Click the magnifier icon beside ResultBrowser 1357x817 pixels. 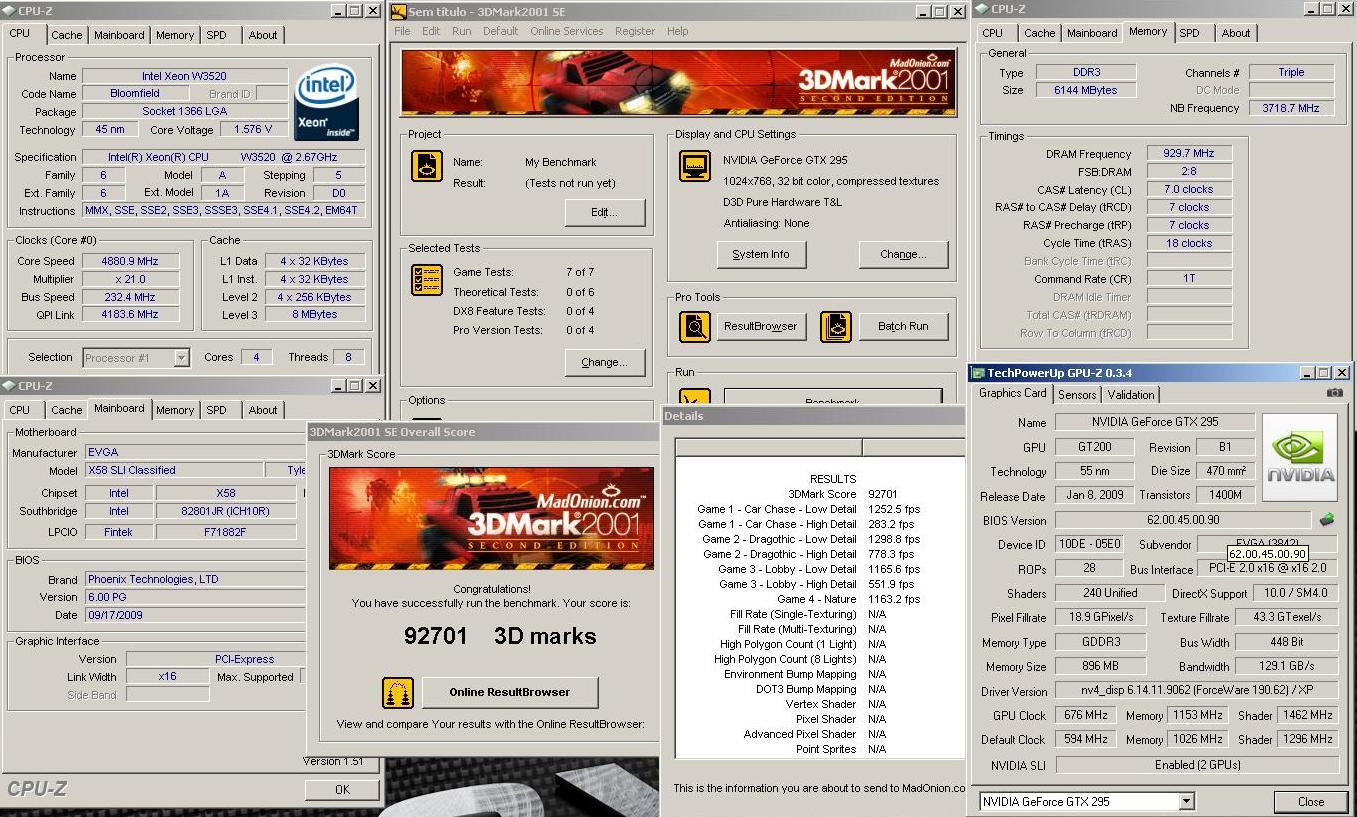[694, 326]
